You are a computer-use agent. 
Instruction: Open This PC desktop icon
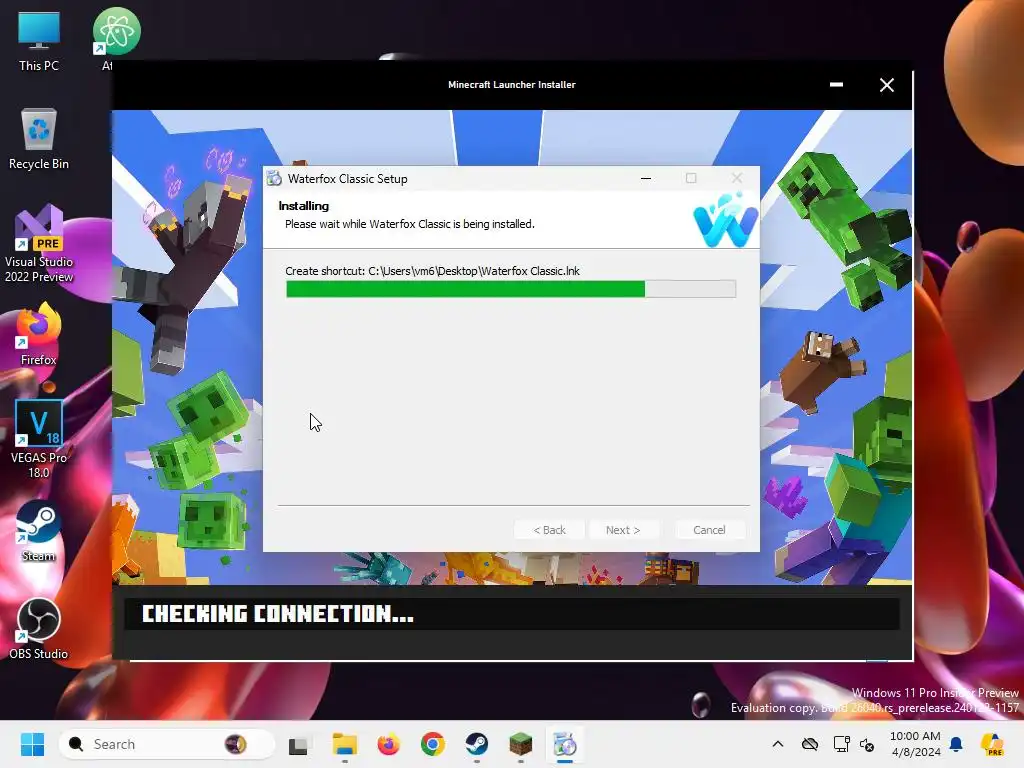[x=39, y=40]
